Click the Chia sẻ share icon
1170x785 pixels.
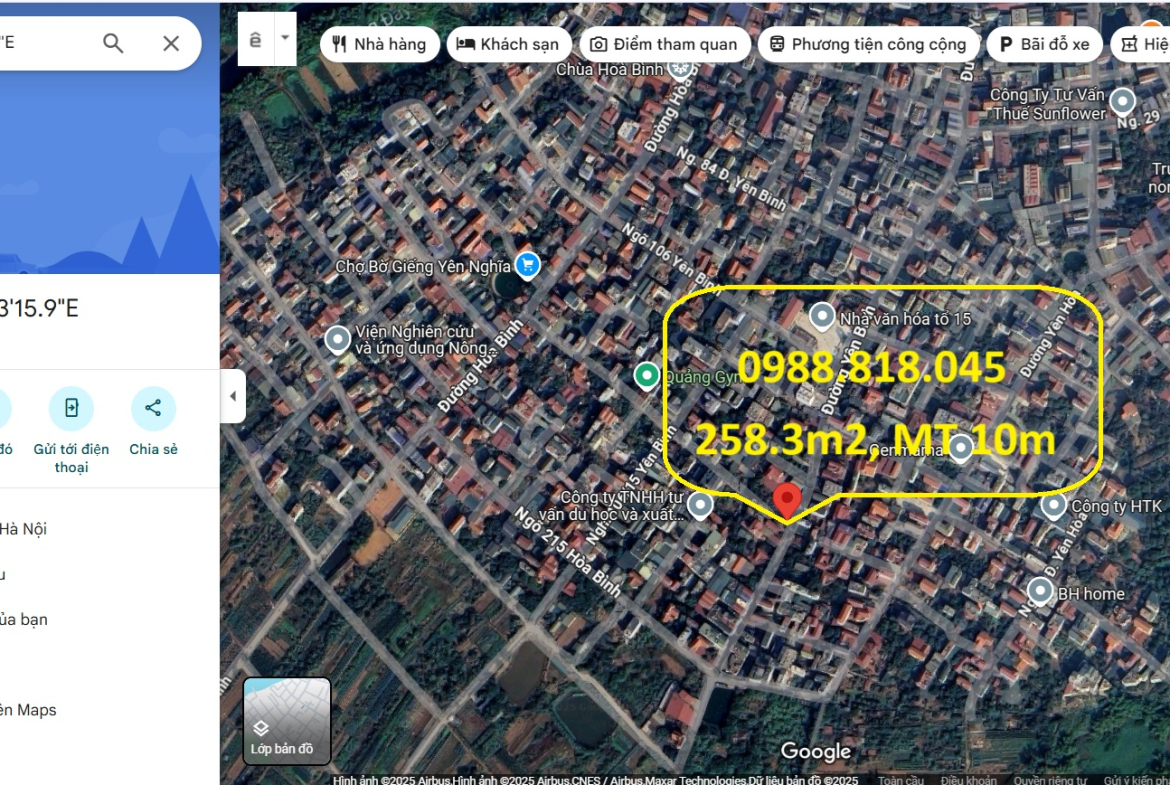(x=153, y=409)
